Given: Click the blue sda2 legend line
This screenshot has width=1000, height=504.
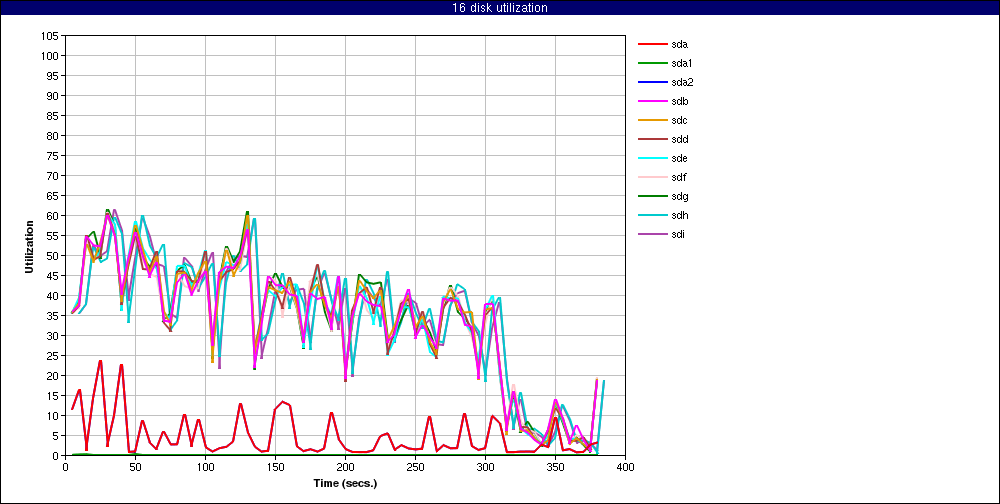Looking at the screenshot, I should [652, 82].
